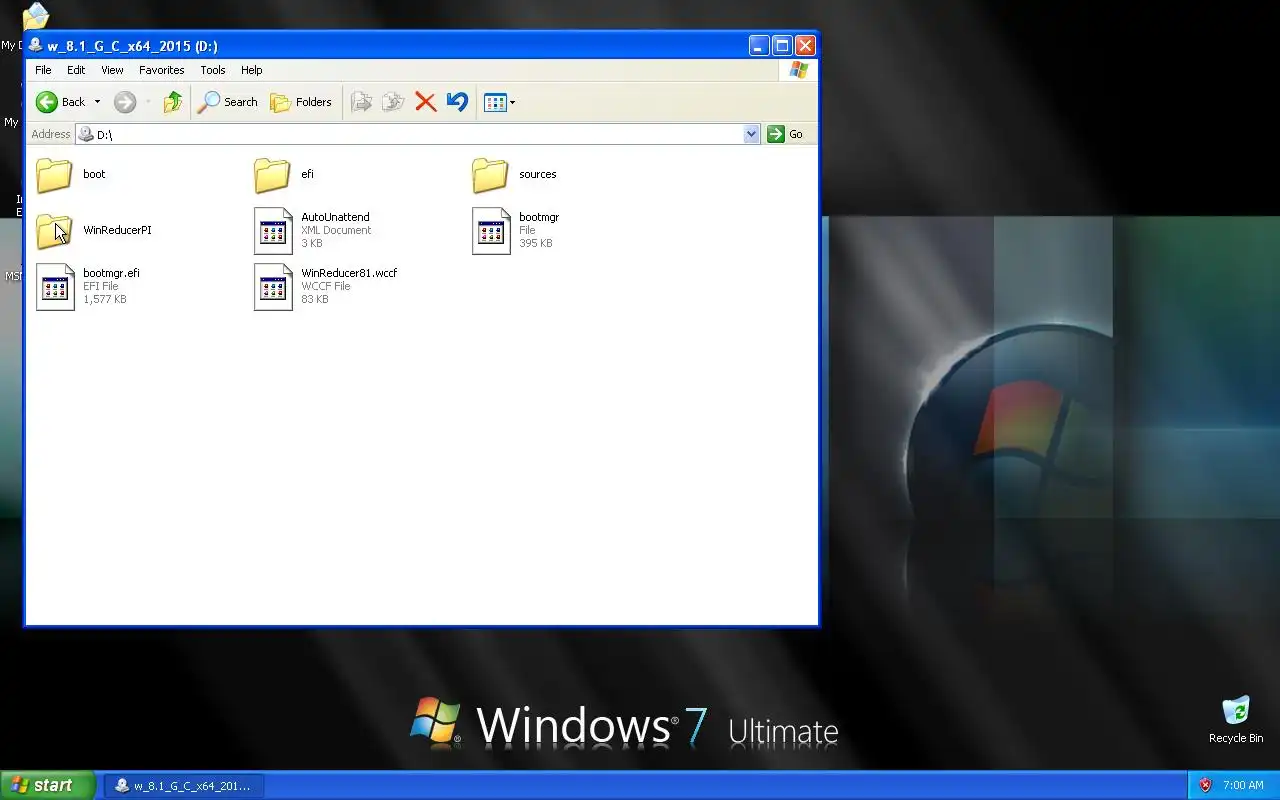The image size is (1280, 800).
Task: Click the Back button
Action: pyautogui.click(x=60, y=102)
